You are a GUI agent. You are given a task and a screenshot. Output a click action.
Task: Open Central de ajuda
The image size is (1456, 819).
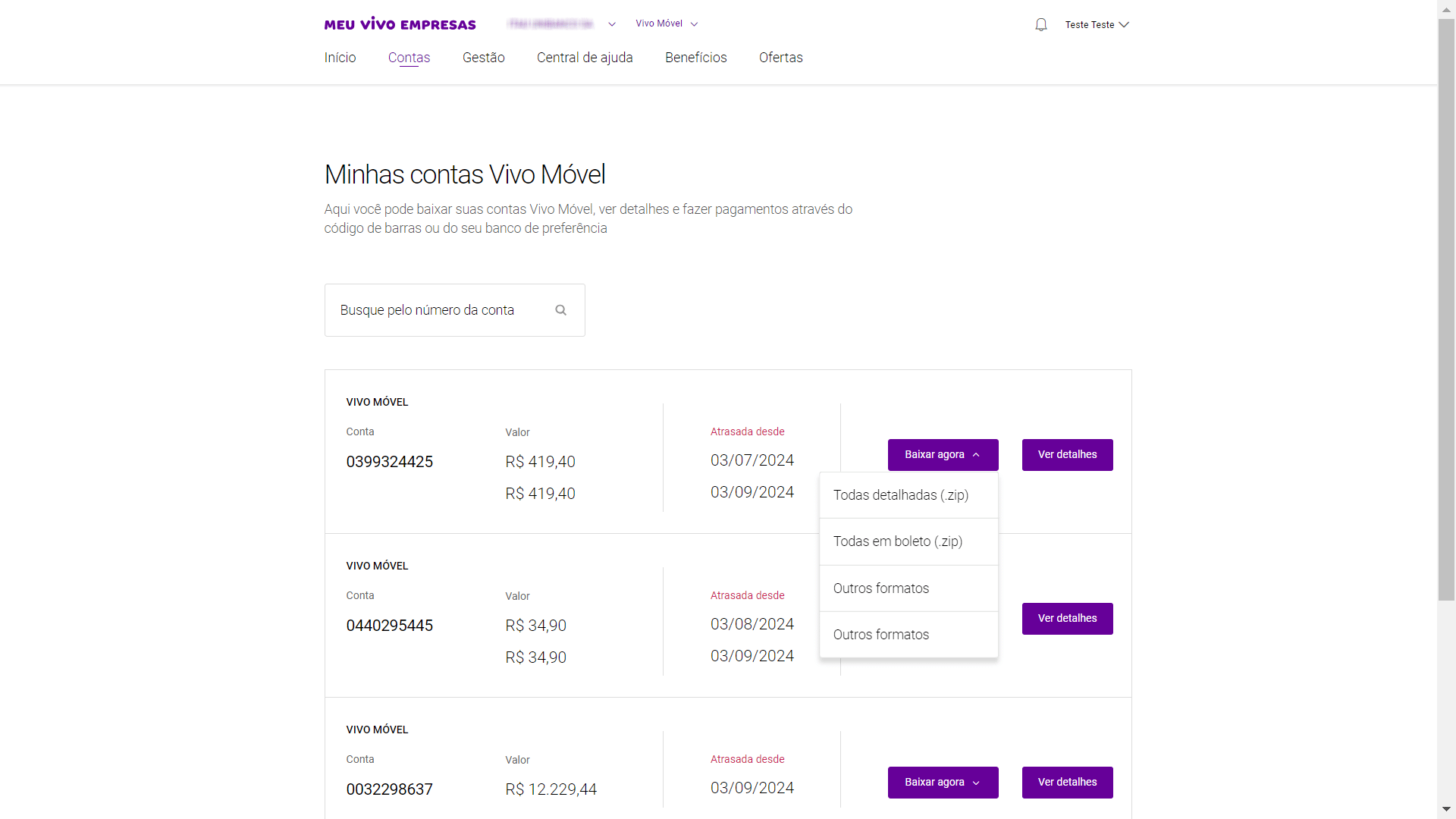coord(585,58)
